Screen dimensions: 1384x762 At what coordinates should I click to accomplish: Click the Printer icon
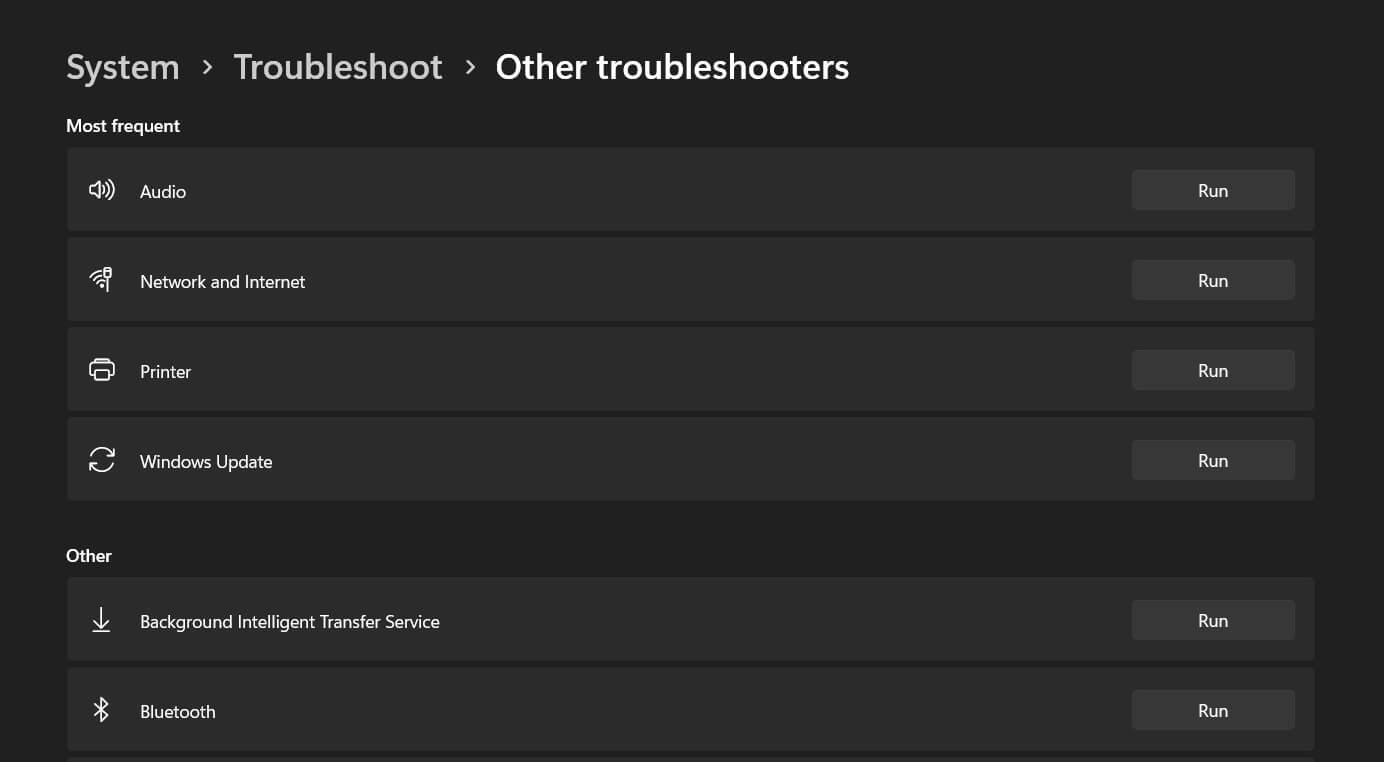pyautogui.click(x=102, y=370)
